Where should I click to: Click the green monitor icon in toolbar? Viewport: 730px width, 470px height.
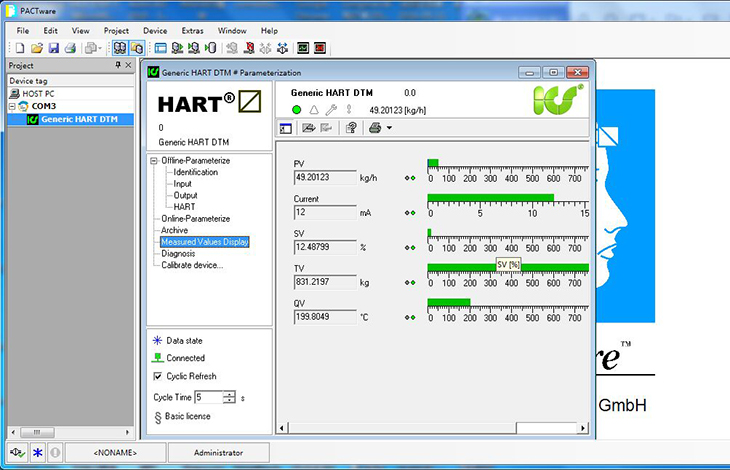point(302,48)
